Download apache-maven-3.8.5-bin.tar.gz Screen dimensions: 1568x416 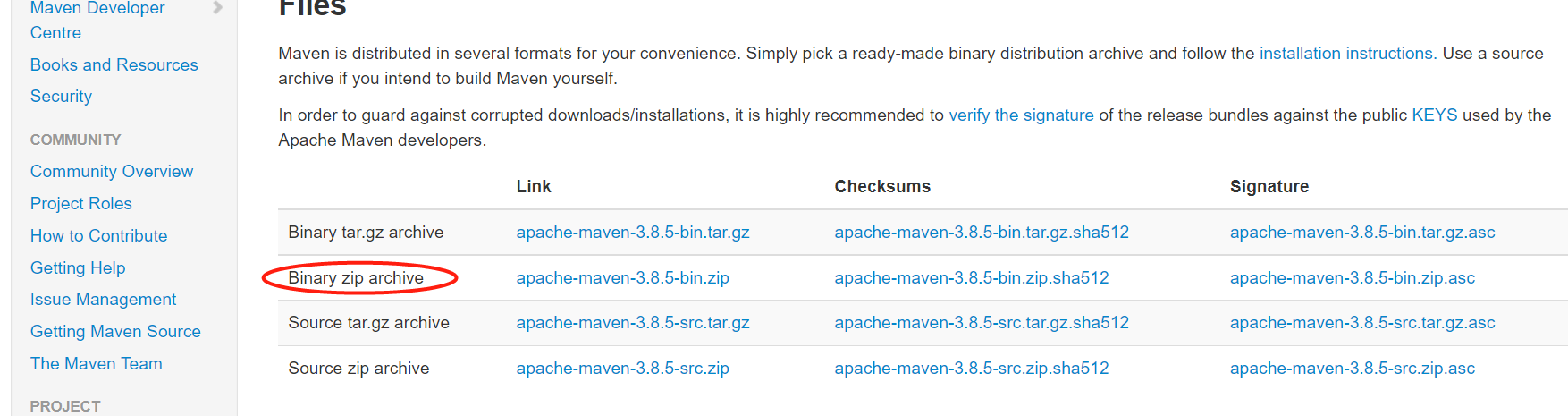632,232
